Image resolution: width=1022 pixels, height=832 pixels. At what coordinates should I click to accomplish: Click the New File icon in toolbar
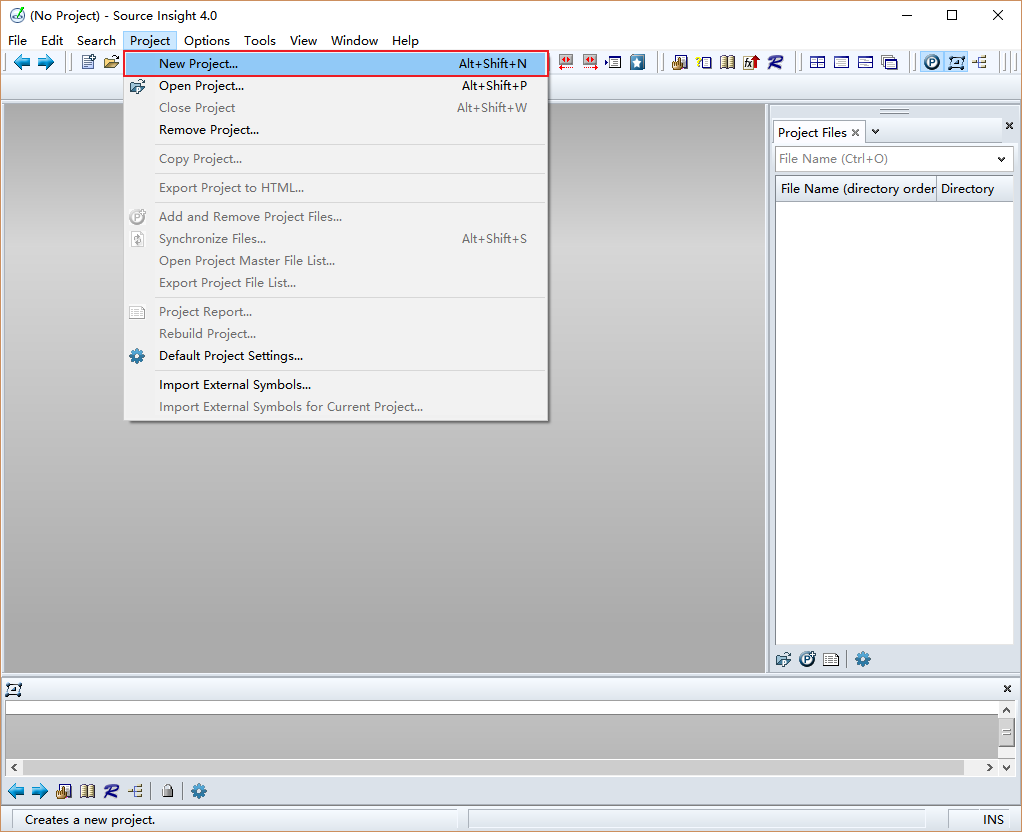pos(89,63)
